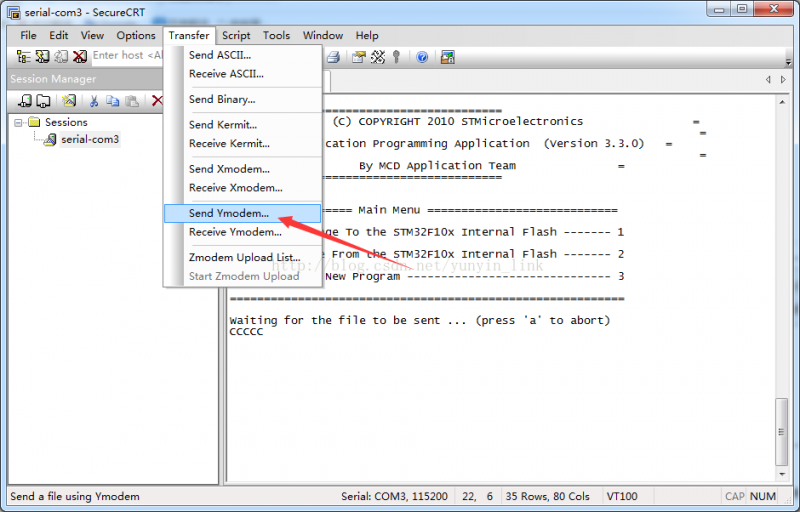The height and width of the screenshot is (512, 800).
Task: Choose Send Xmodem... menu entry
Action: [243, 169]
